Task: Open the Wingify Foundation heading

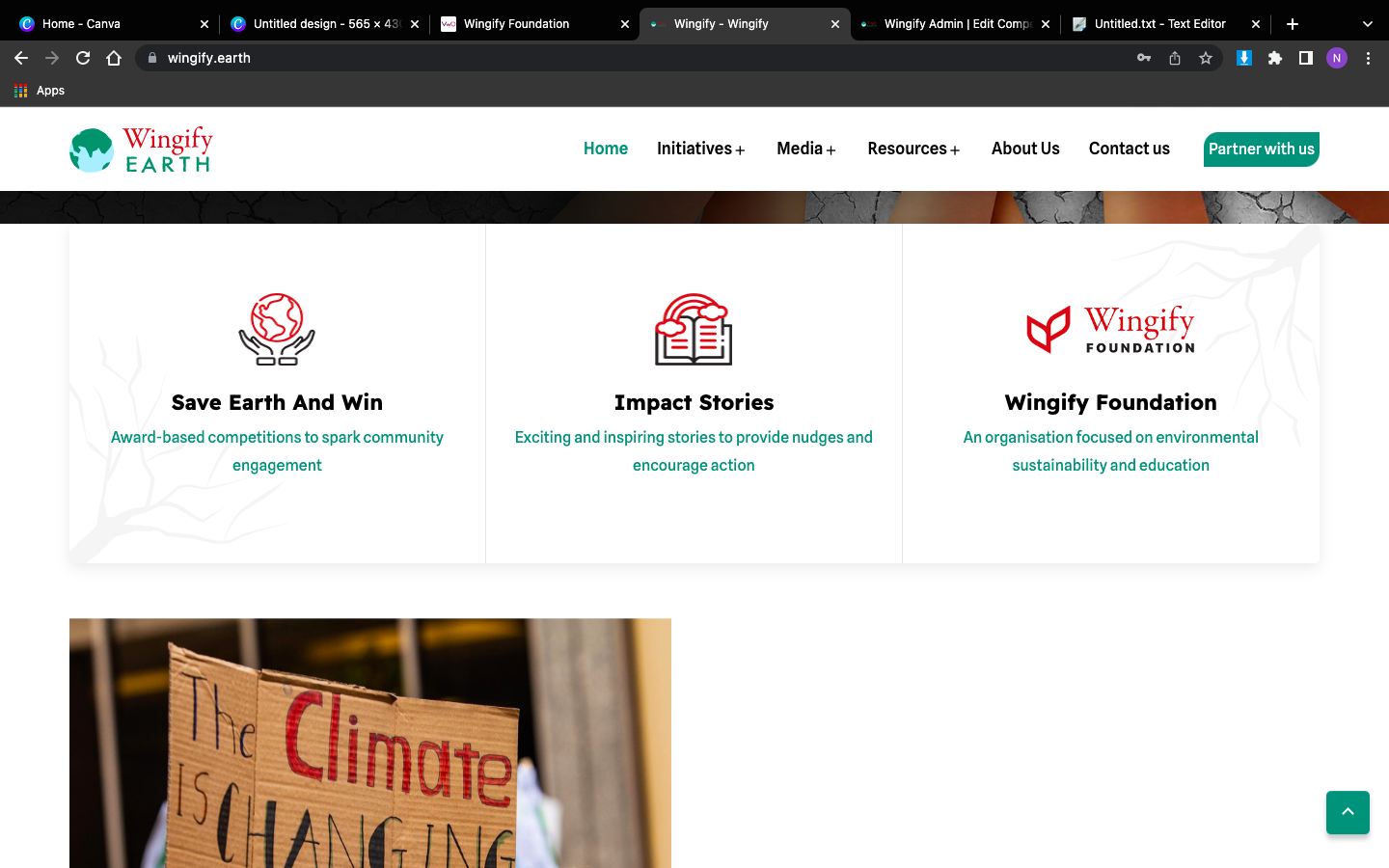Action: (1110, 402)
